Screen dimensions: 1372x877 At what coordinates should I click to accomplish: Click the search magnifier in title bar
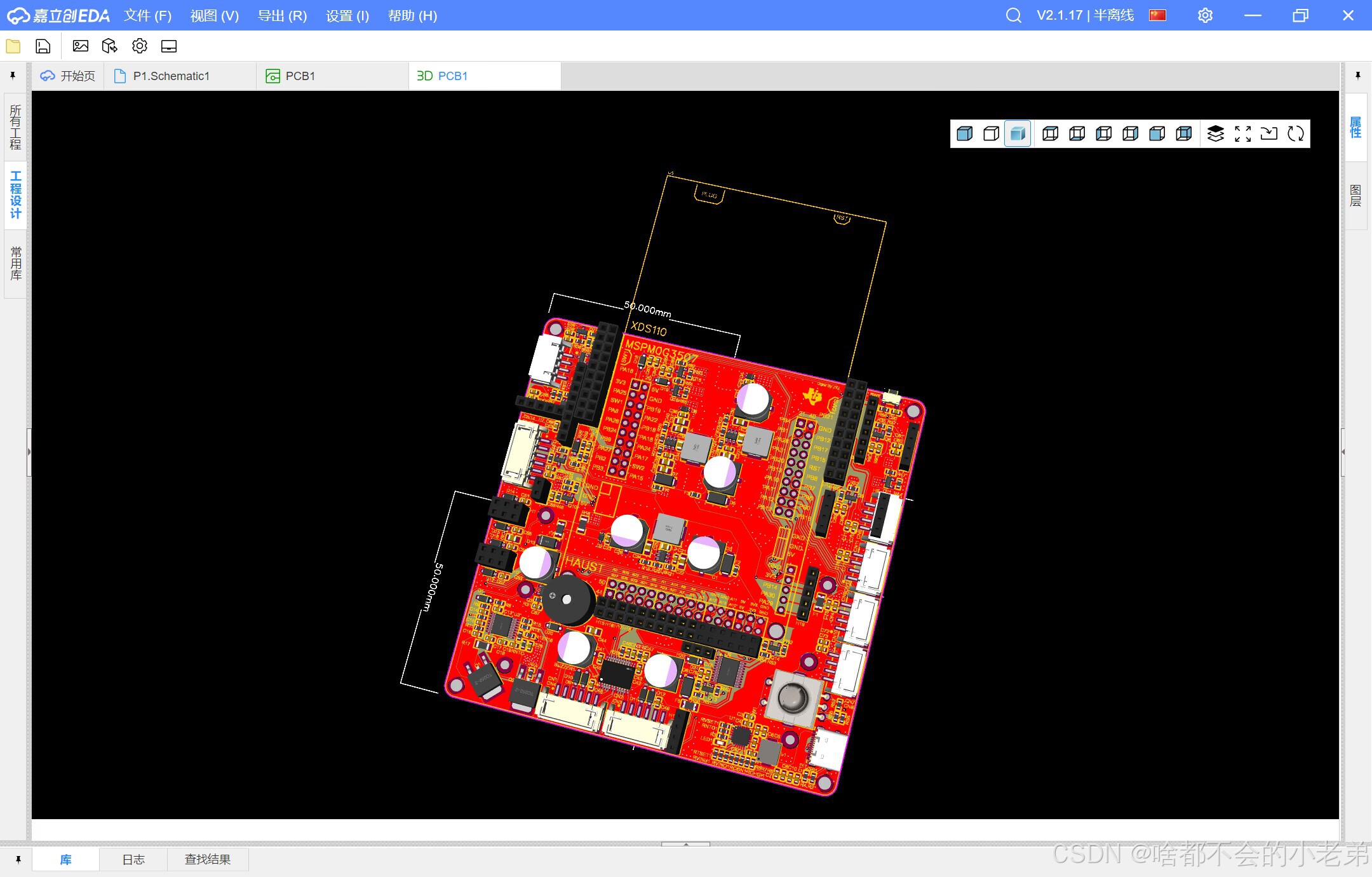(x=1014, y=15)
